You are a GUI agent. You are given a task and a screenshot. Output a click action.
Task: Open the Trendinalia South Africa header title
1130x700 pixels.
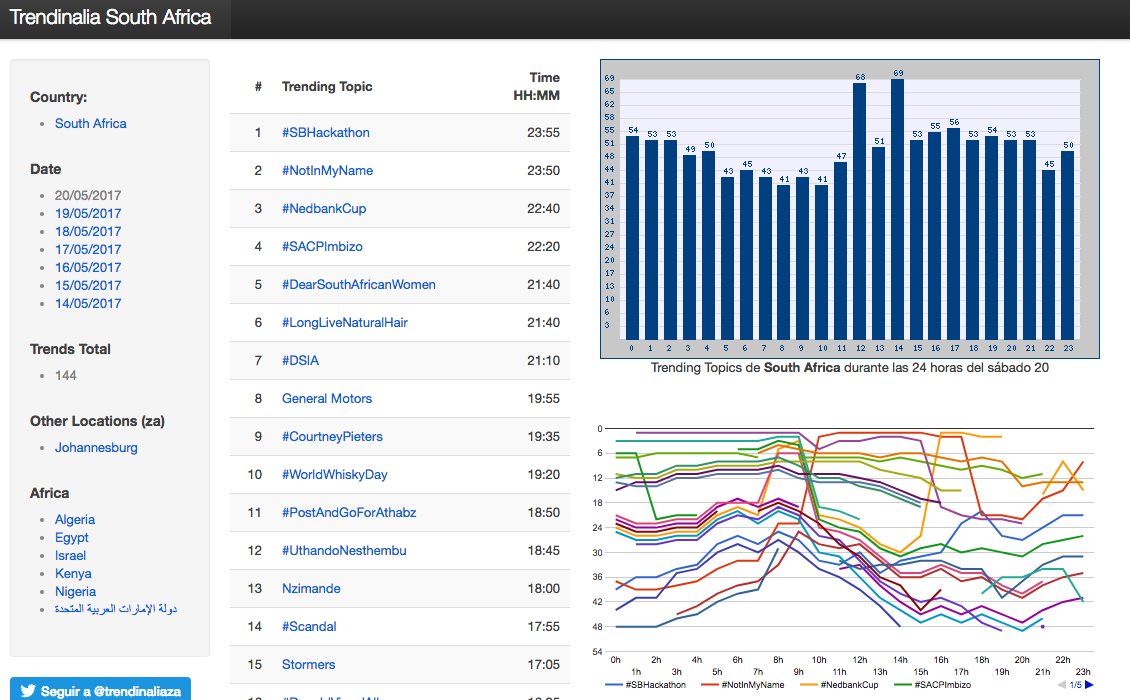[110, 17]
